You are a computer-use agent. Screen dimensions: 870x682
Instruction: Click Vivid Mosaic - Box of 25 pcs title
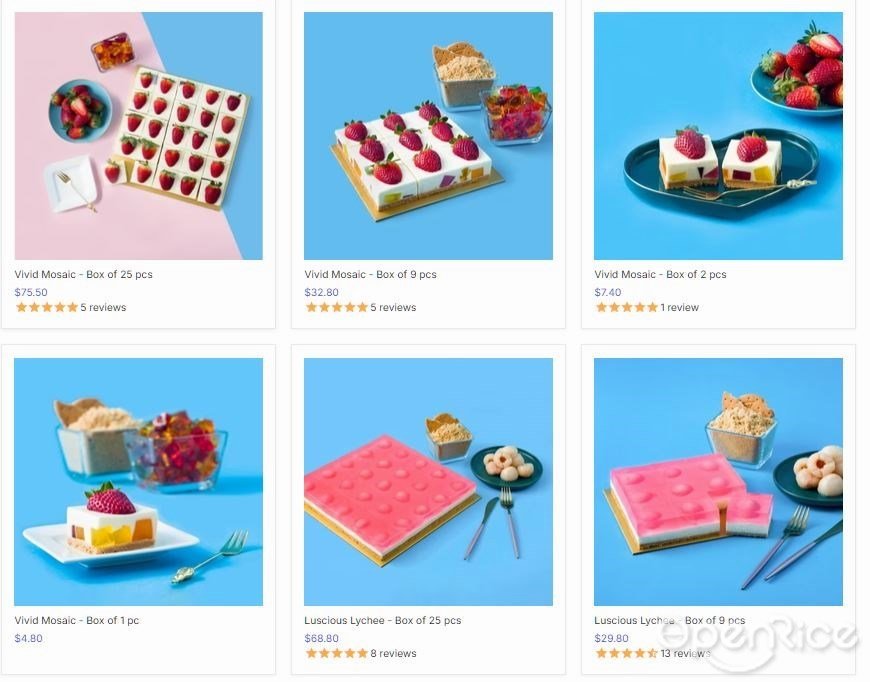click(x=83, y=274)
